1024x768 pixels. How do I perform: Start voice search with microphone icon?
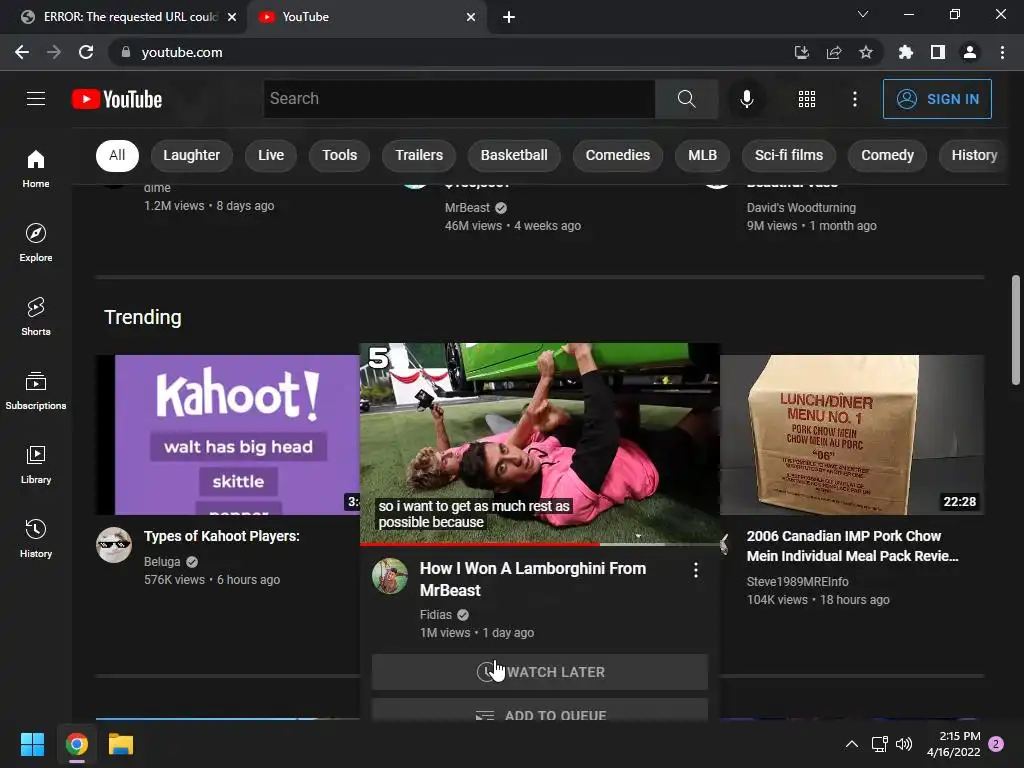[x=746, y=99]
